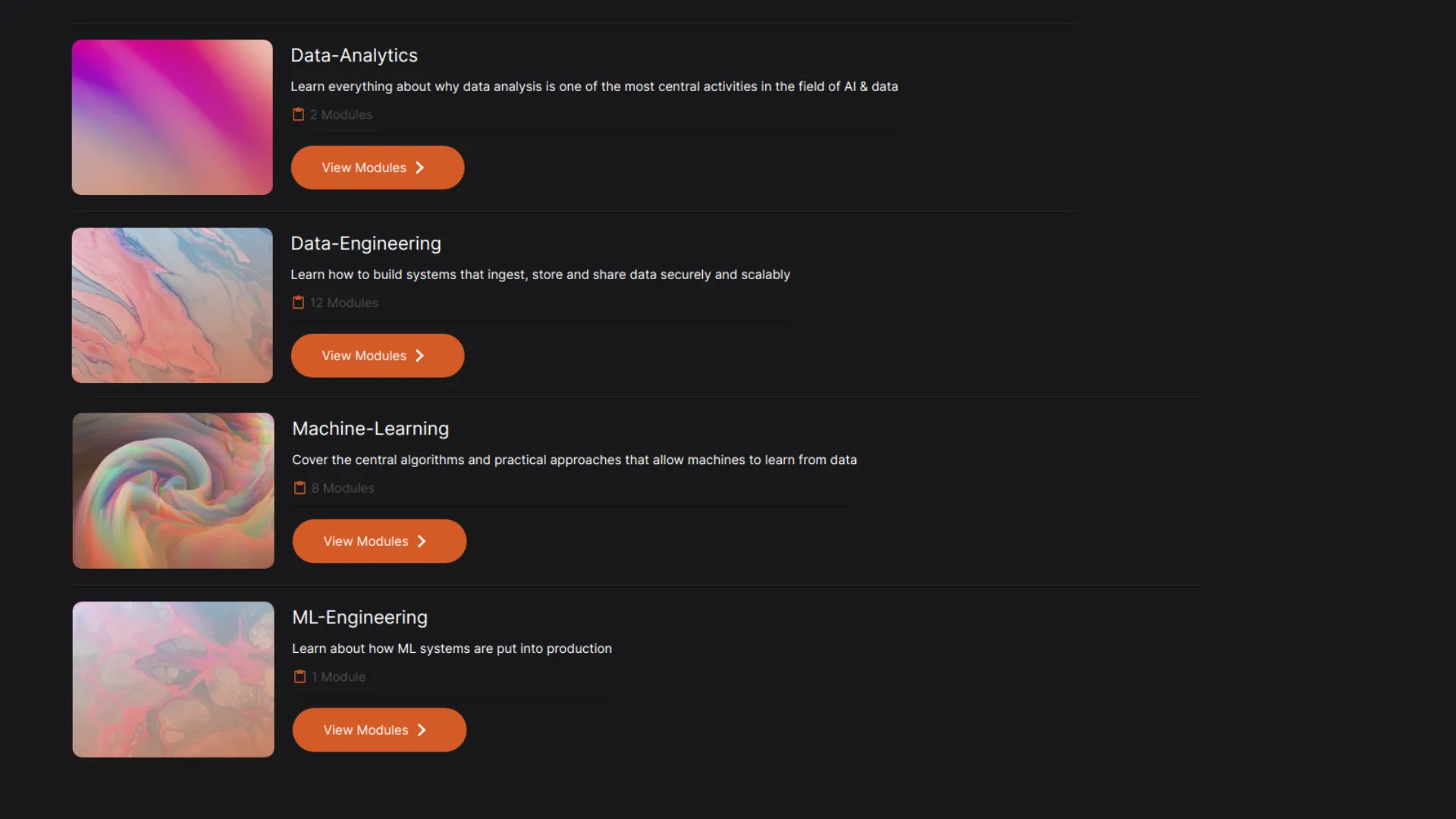Click the chevron arrow on Data-Analytics View Modules
Screen dimensions: 1456x819
[420, 168]
